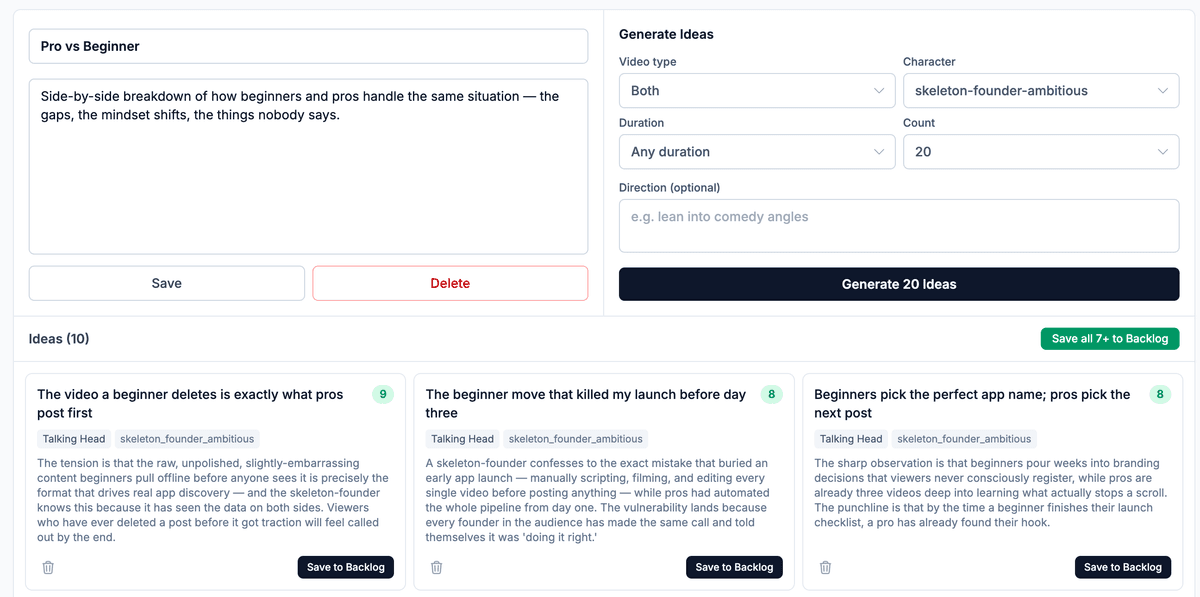Click the score 9 badge
Viewport: 1200px width, 597px height.
[383, 395]
